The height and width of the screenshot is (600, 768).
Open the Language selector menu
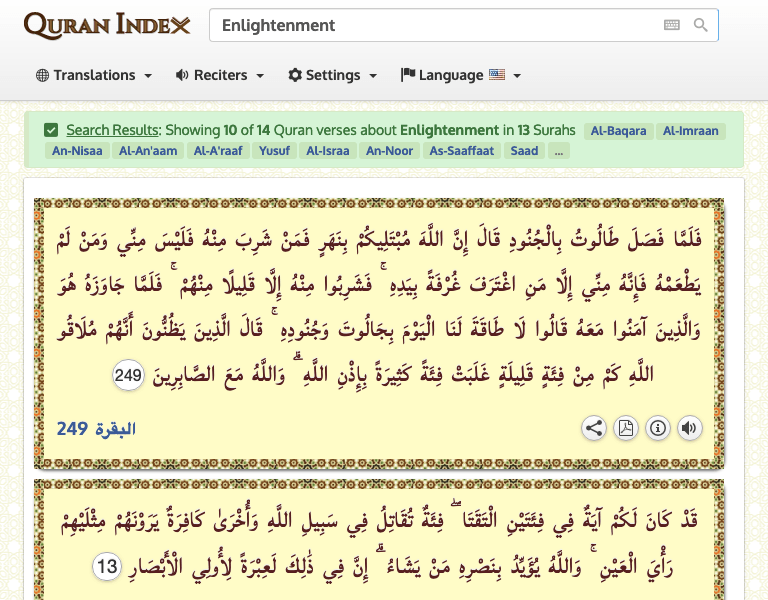461,75
